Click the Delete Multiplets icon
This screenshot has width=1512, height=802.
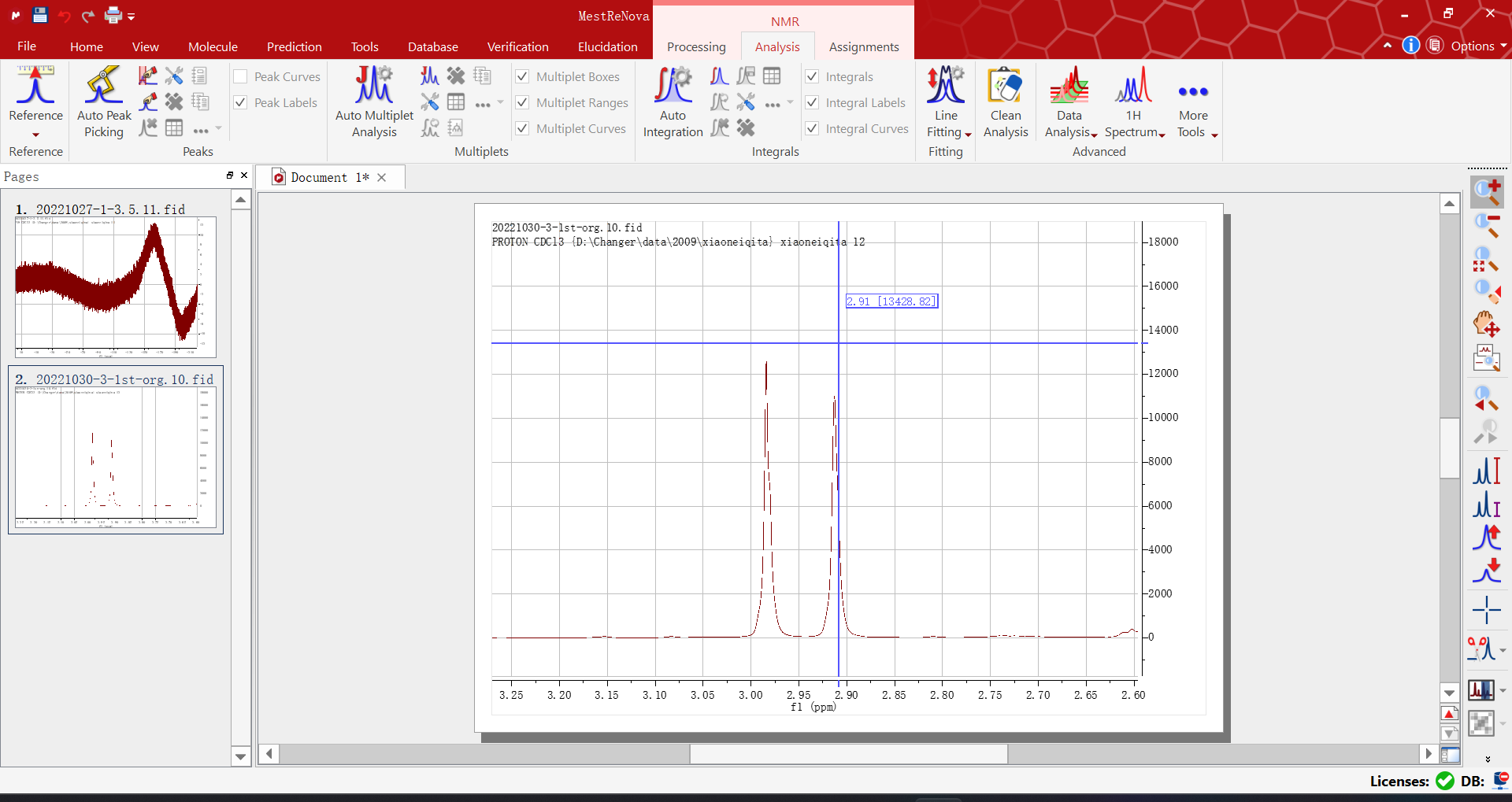pos(457,76)
